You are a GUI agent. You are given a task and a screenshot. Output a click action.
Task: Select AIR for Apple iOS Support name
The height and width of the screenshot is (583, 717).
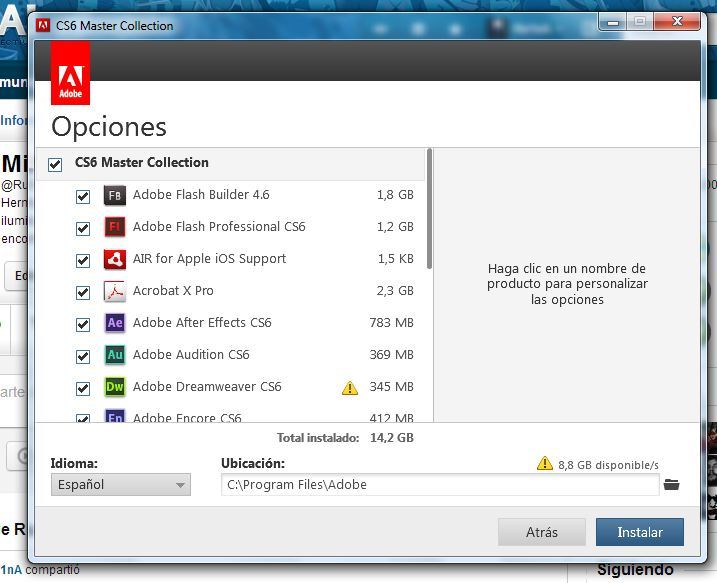coord(209,259)
